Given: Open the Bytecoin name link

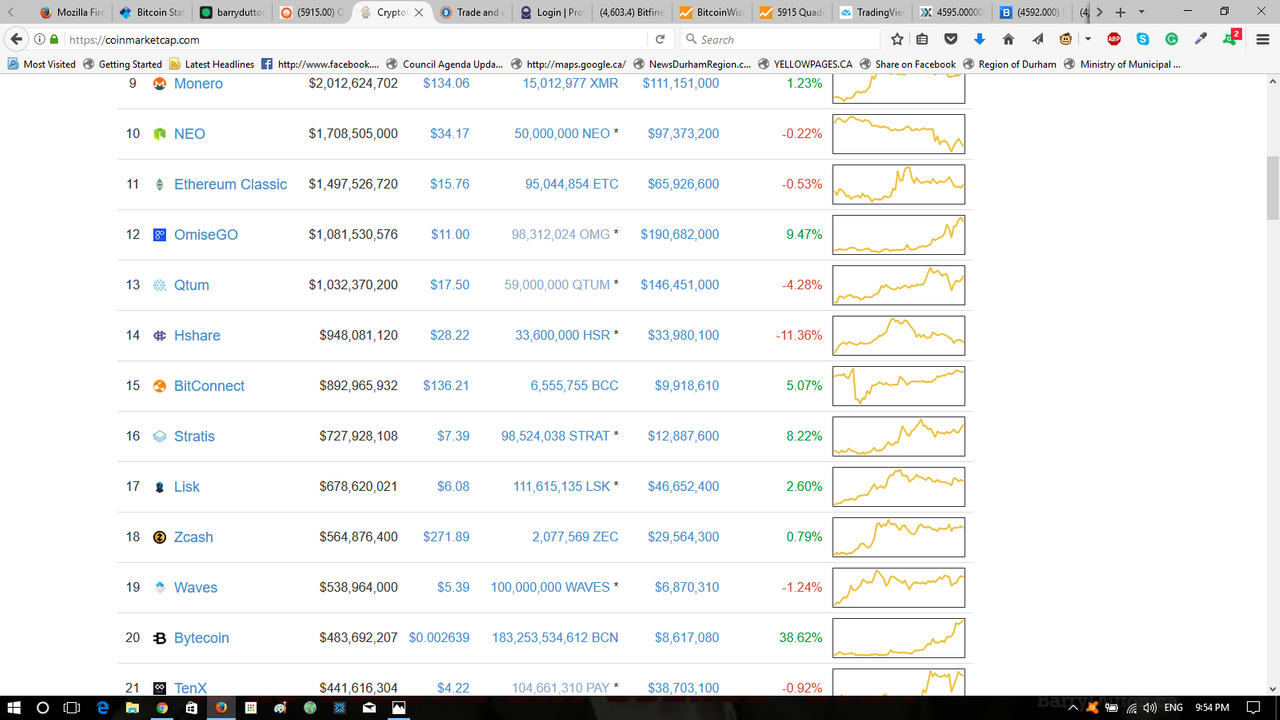Looking at the screenshot, I should [x=201, y=638].
